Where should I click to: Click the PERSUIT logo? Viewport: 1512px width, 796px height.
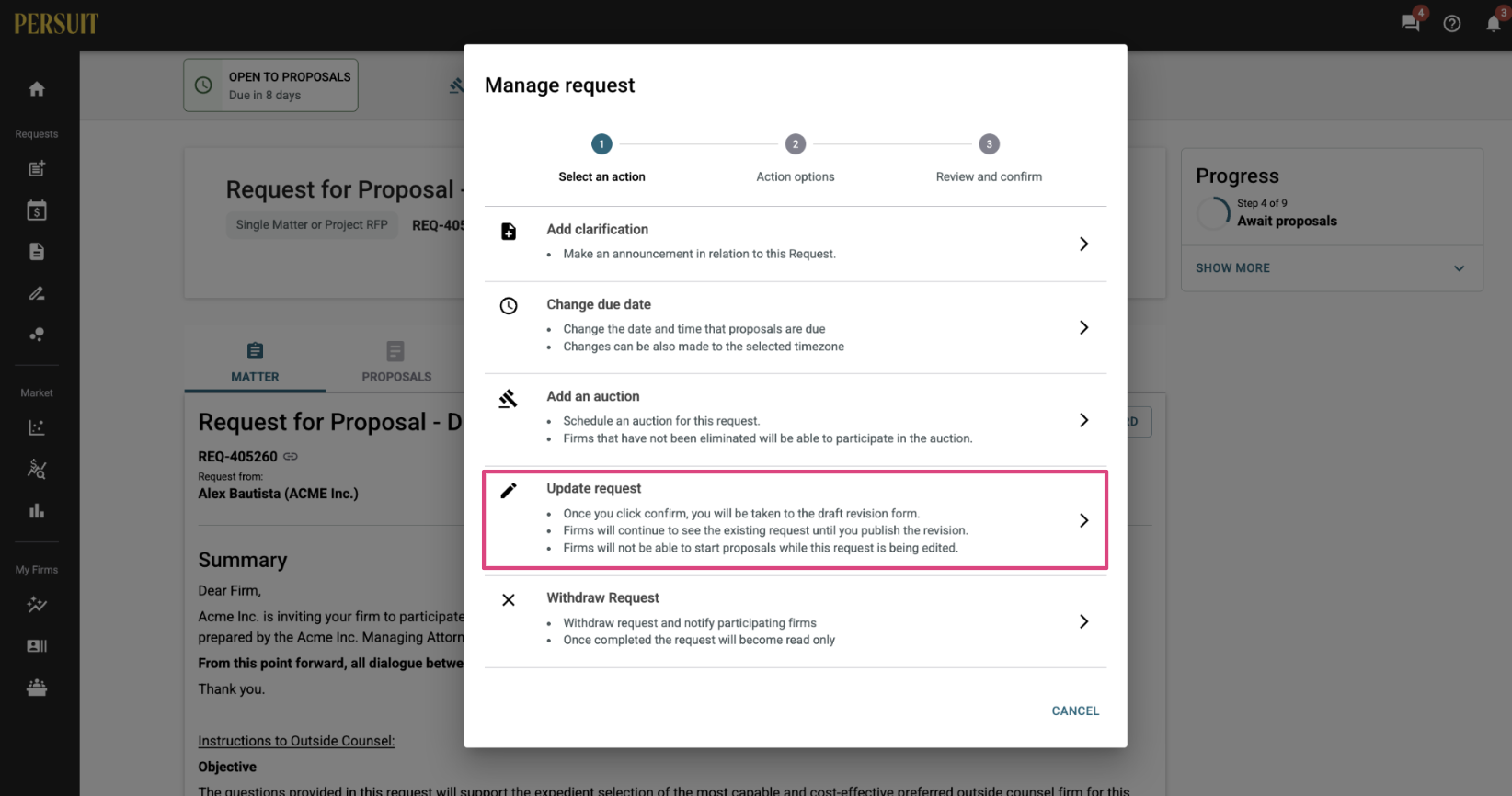pos(56,24)
